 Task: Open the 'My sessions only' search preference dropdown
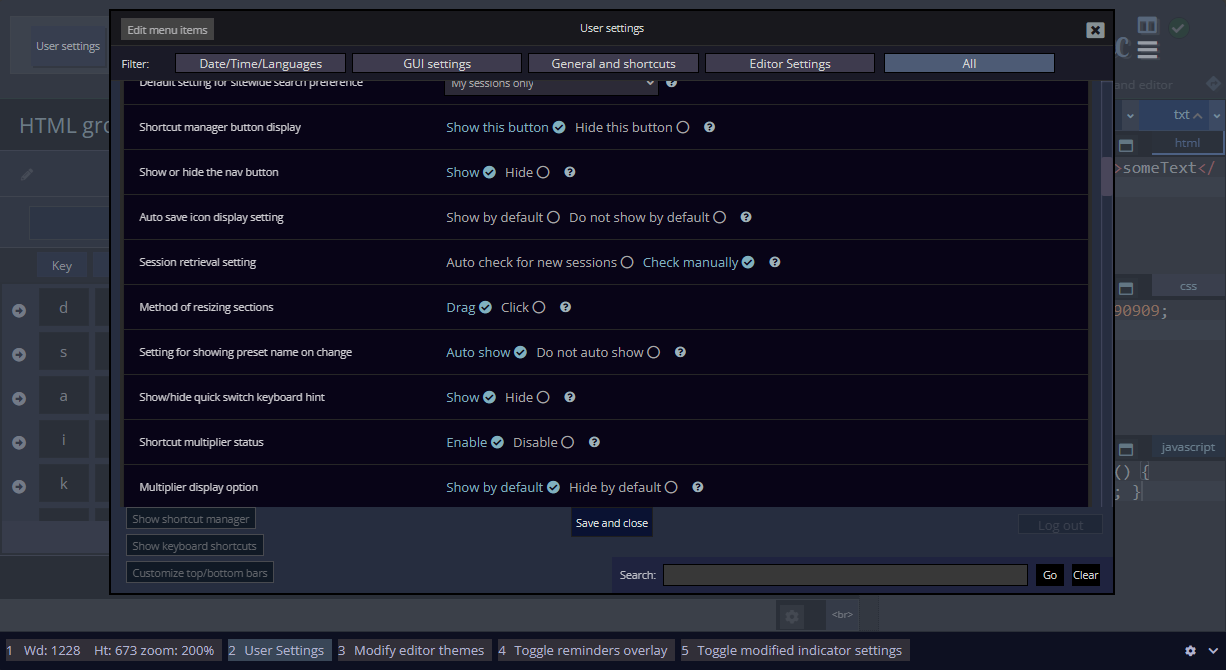tap(551, 85)
